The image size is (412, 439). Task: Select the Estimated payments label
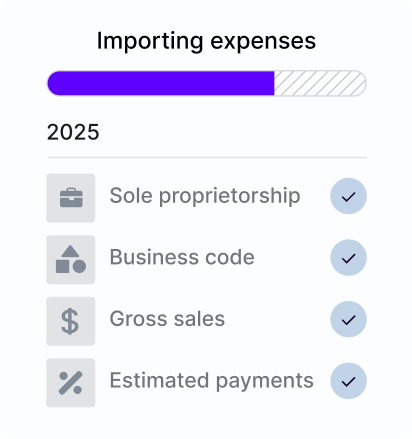212,381
